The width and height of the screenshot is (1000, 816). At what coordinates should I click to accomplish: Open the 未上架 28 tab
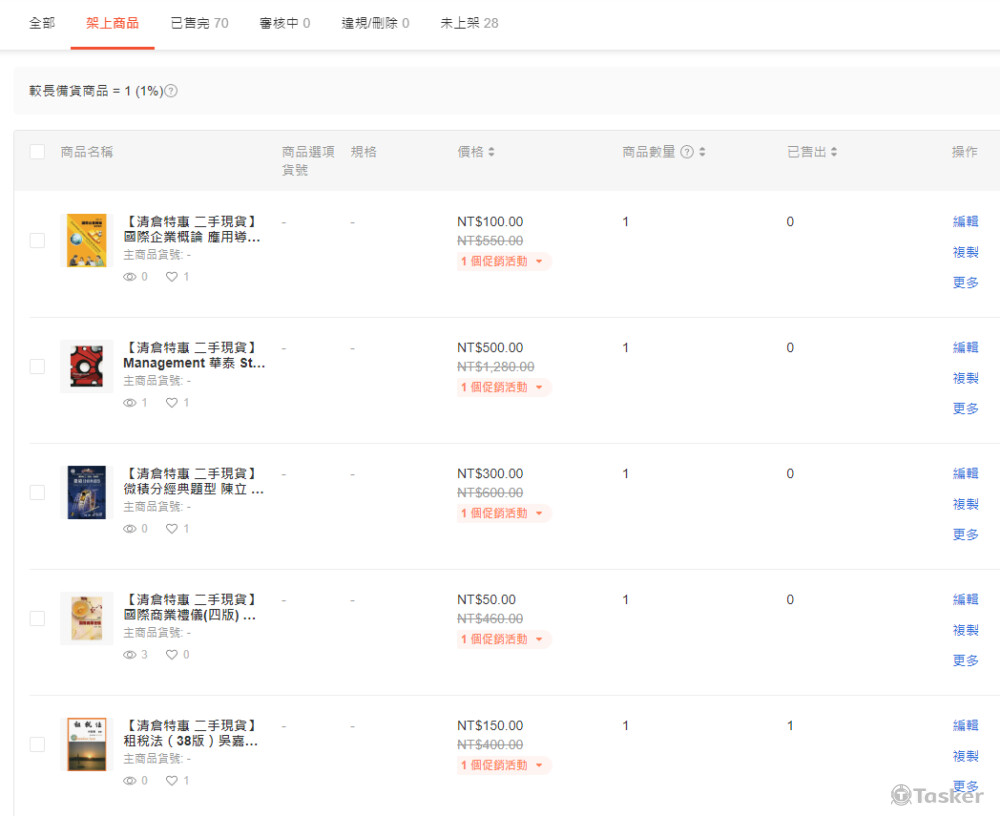click(469, 23)
